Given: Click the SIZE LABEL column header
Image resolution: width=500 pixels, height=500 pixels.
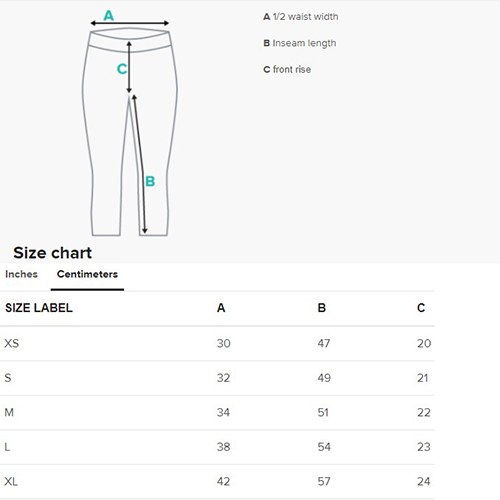Looking at the screenshot, I should [39, 308].
